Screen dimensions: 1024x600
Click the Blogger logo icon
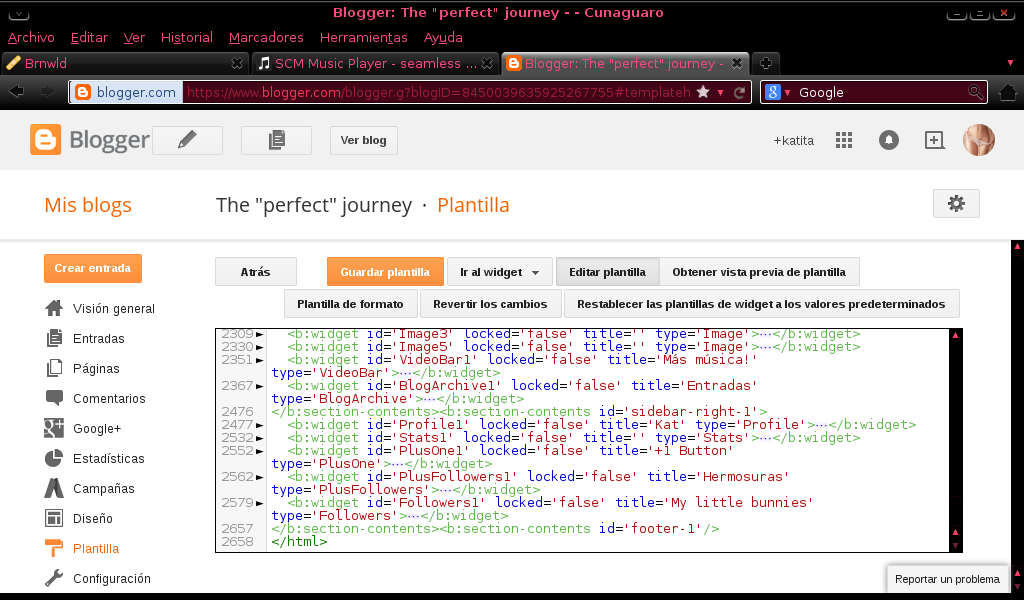[x=46, y=140]
